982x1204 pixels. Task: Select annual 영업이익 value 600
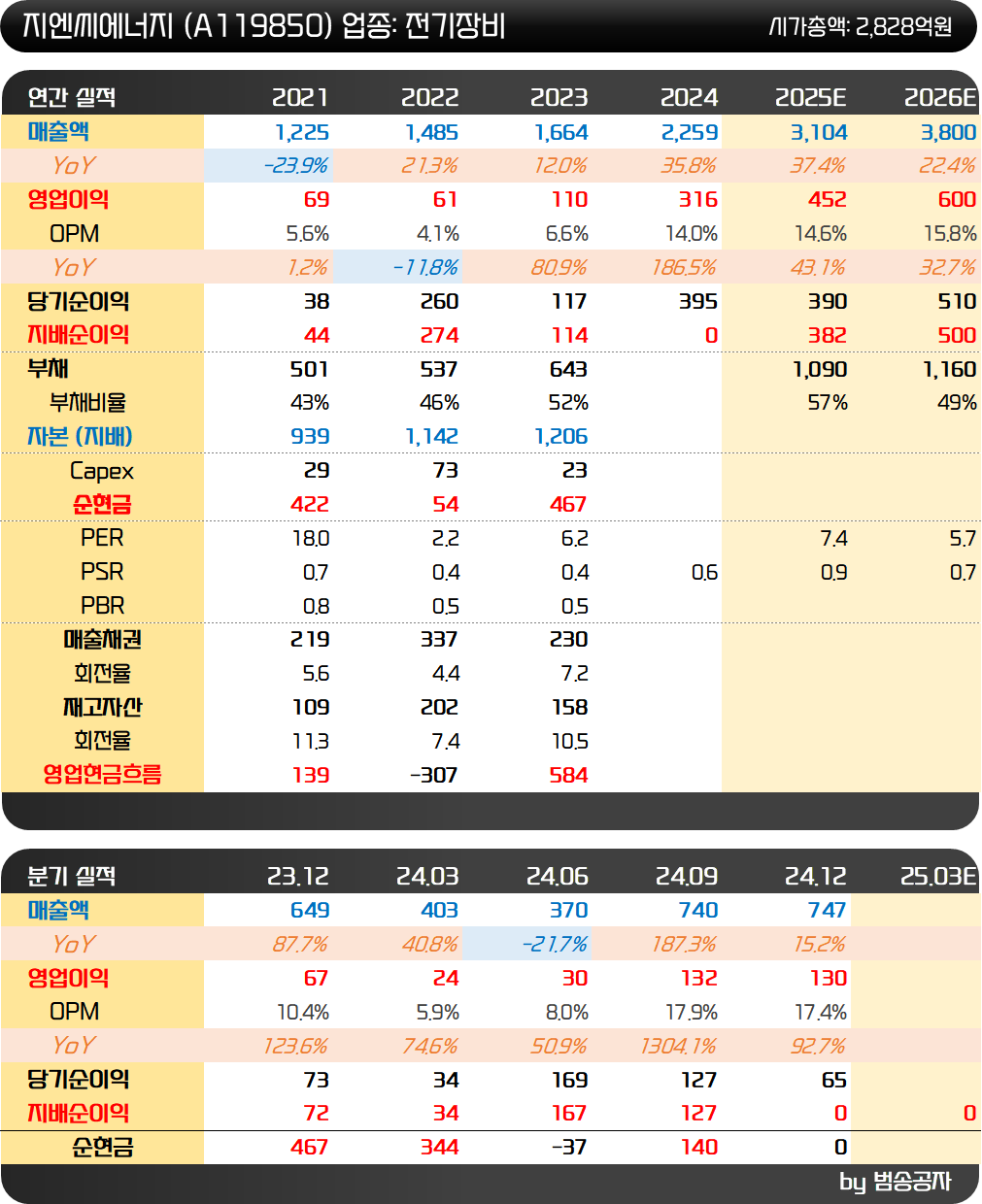click(957, 199)
